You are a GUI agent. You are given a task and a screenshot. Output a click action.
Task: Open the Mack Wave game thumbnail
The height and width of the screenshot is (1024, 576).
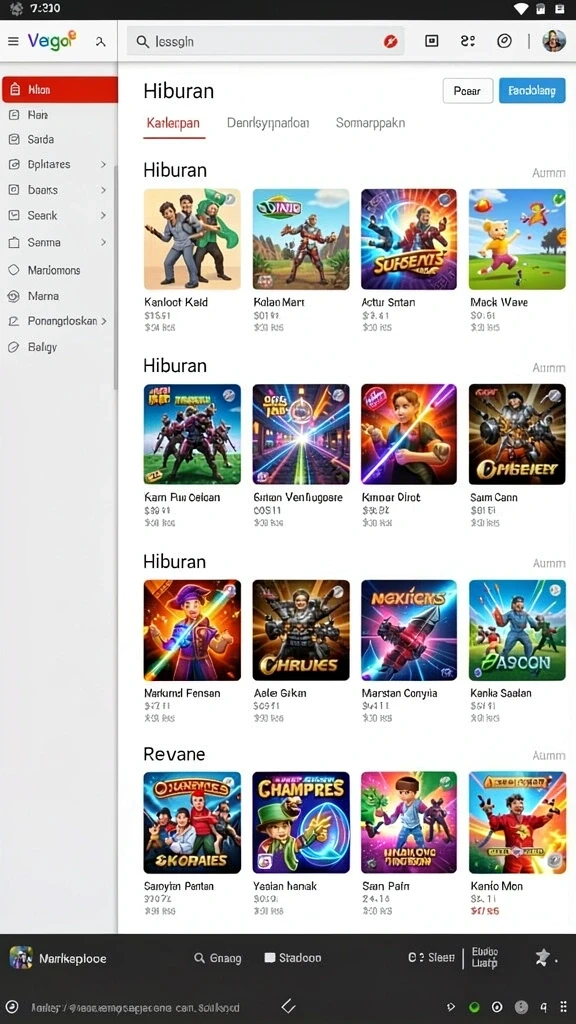click(517, 239)
